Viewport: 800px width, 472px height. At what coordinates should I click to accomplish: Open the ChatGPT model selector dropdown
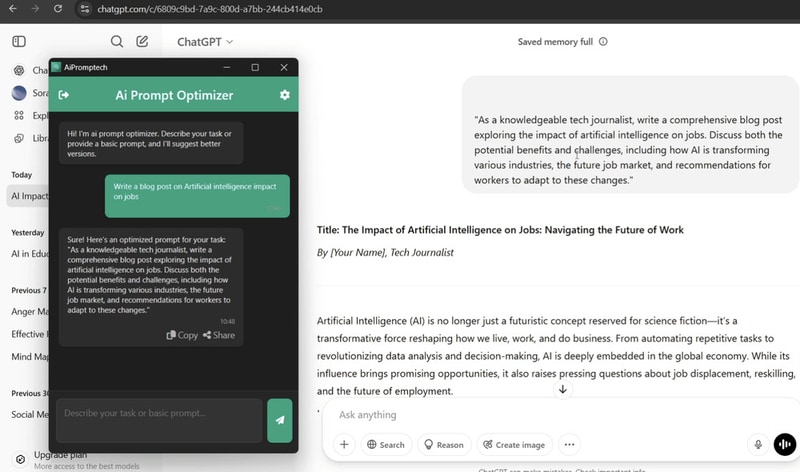[x=205, y=42]
